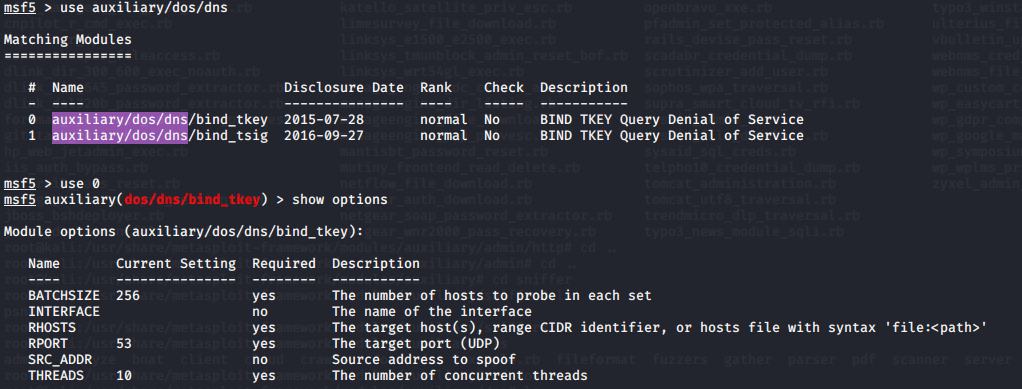This screenshot has height=389, width=1022.
Task: Click the THREADS value 10
Action: pos(124,375)
